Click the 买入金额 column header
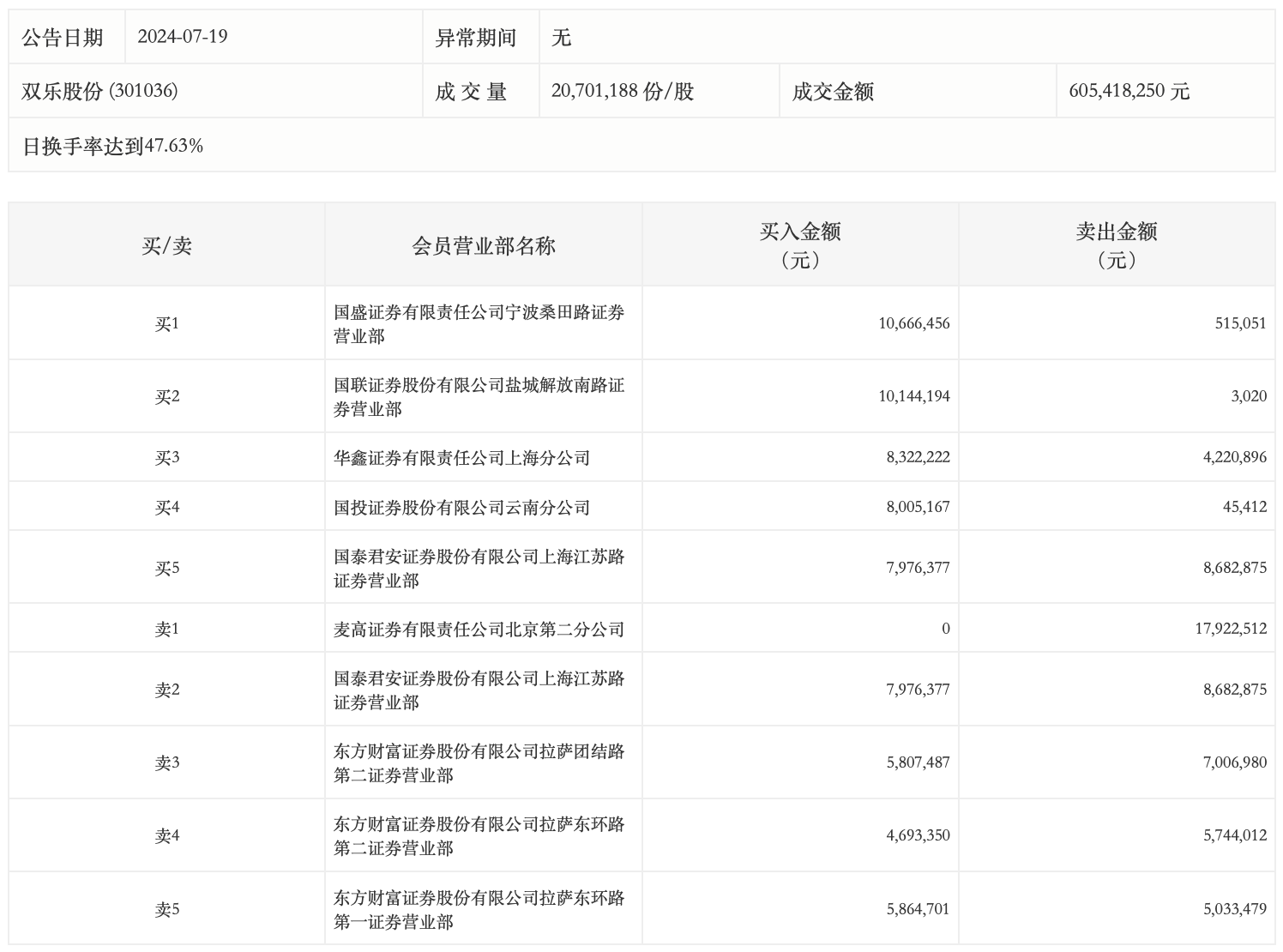Image resolution: width=1283 pixels, height=952 pixels. click(799, 244)
